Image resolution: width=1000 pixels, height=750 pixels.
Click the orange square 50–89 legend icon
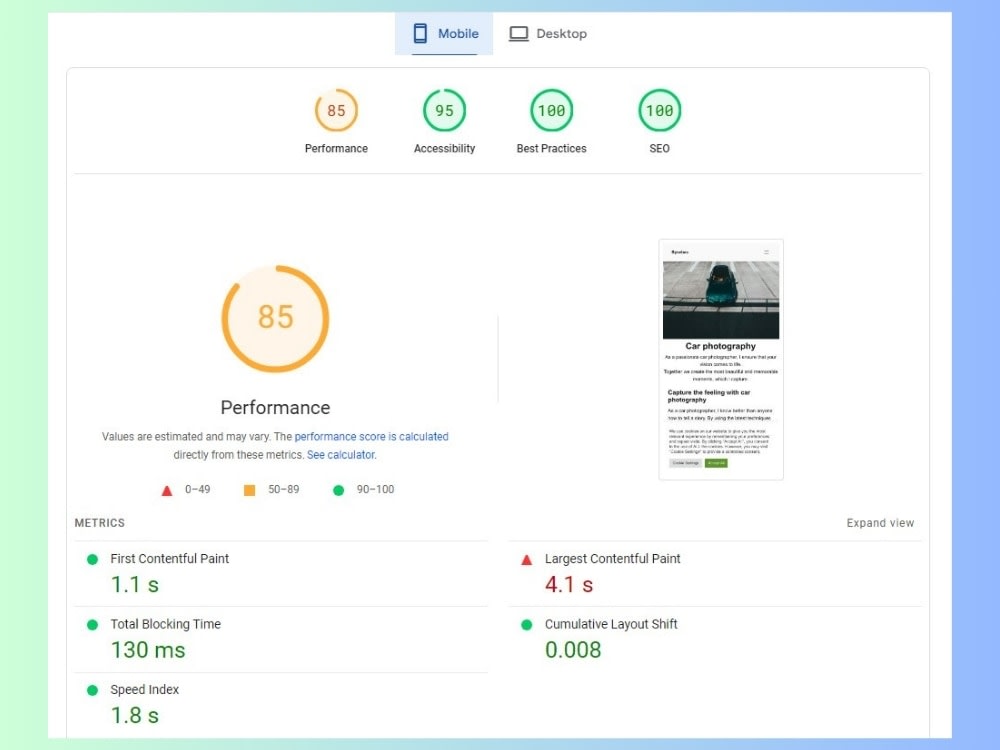point(249,490)
